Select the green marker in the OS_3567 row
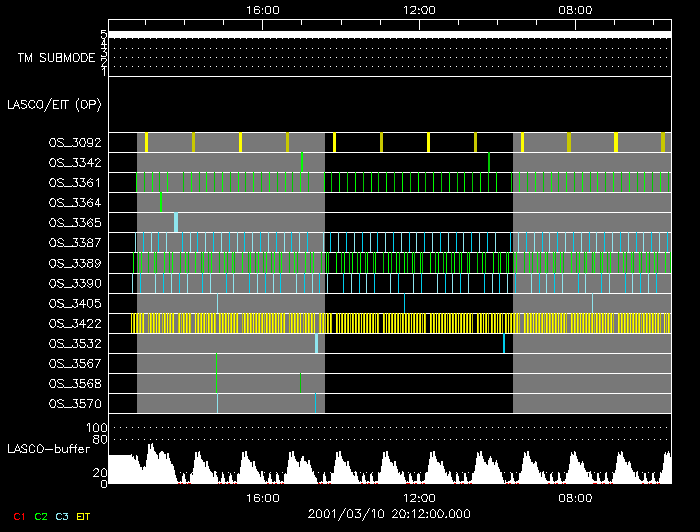The height and width of the screenshot is (532, 700). pos(216,363)
